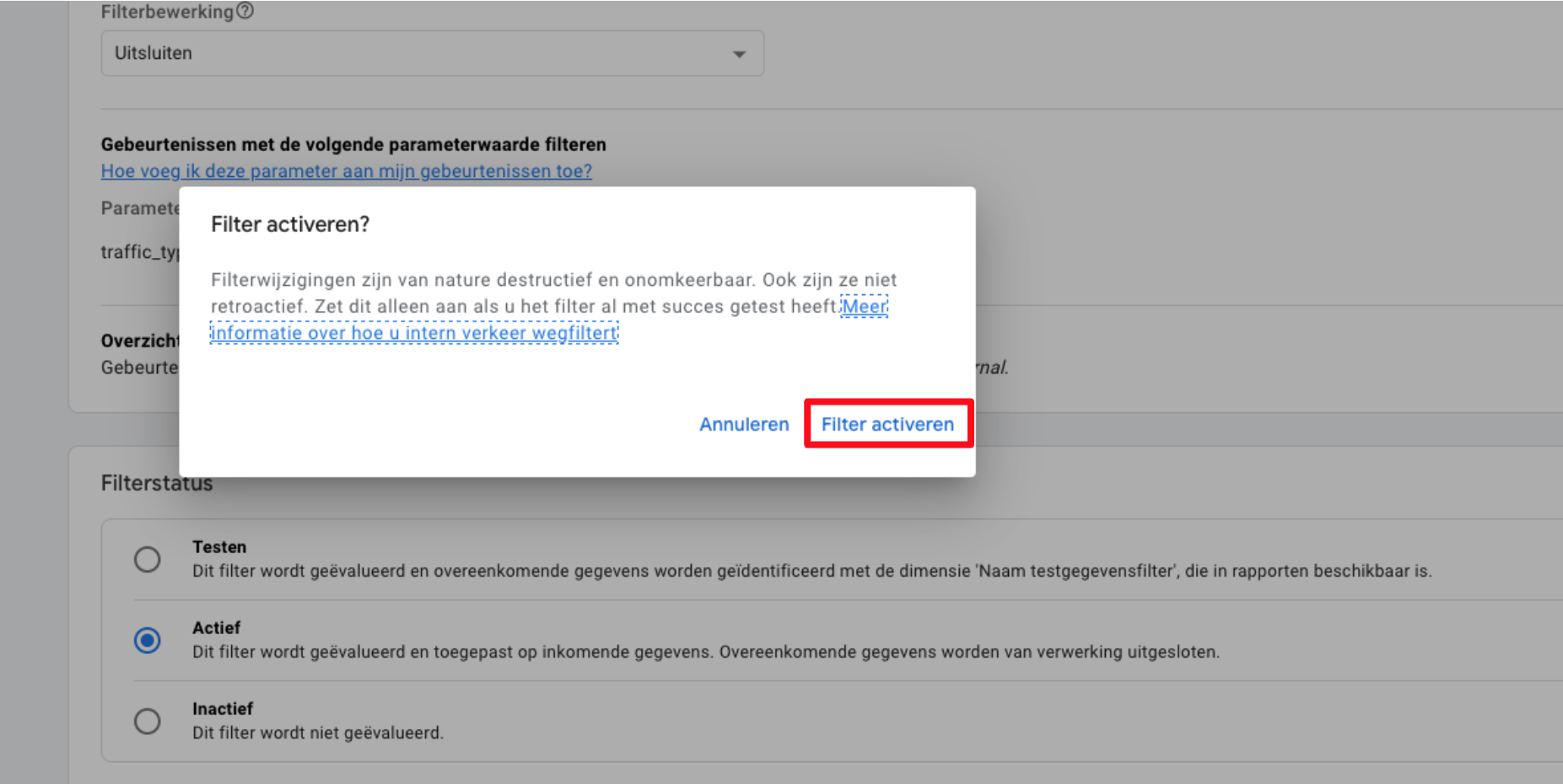Select the Actief radio button
This screenshot has width=1563, height=784.
(148, 641)
